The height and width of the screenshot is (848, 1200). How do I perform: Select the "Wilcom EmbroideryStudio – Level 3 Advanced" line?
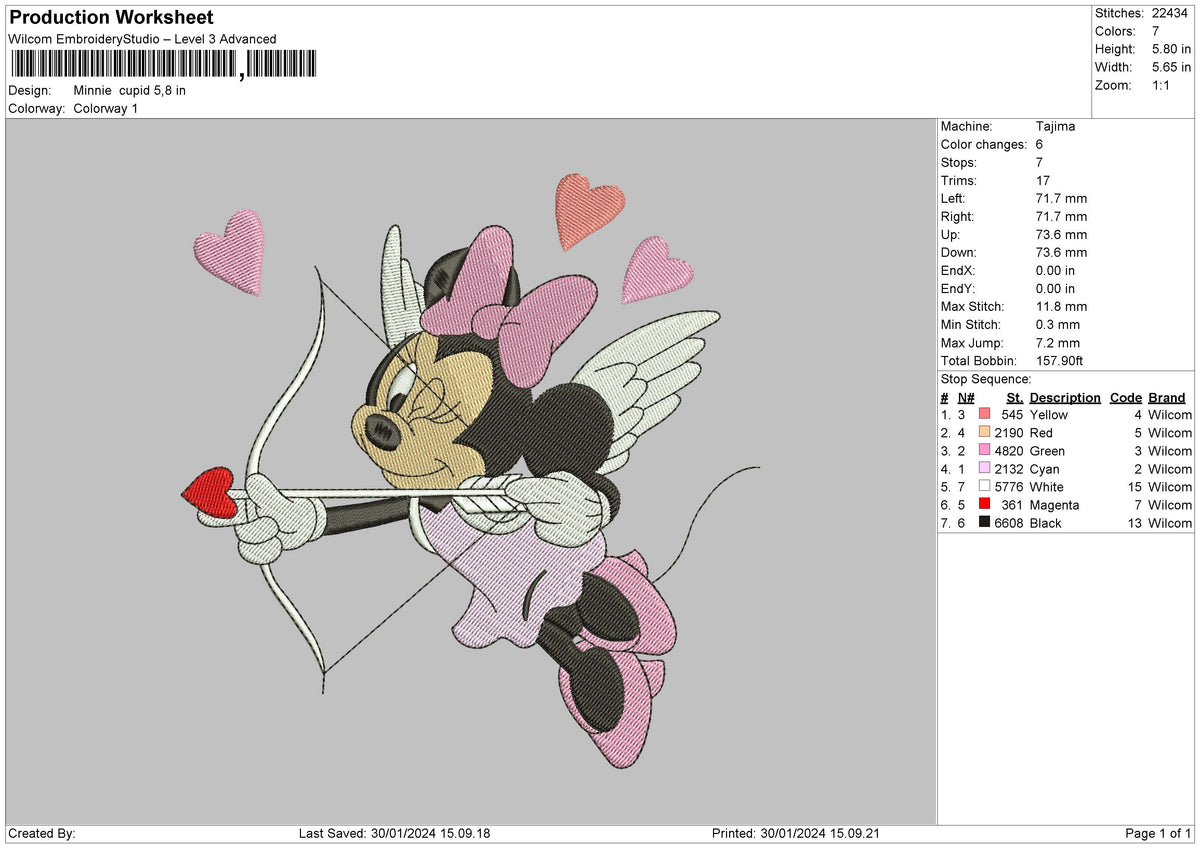click(142, 39)
